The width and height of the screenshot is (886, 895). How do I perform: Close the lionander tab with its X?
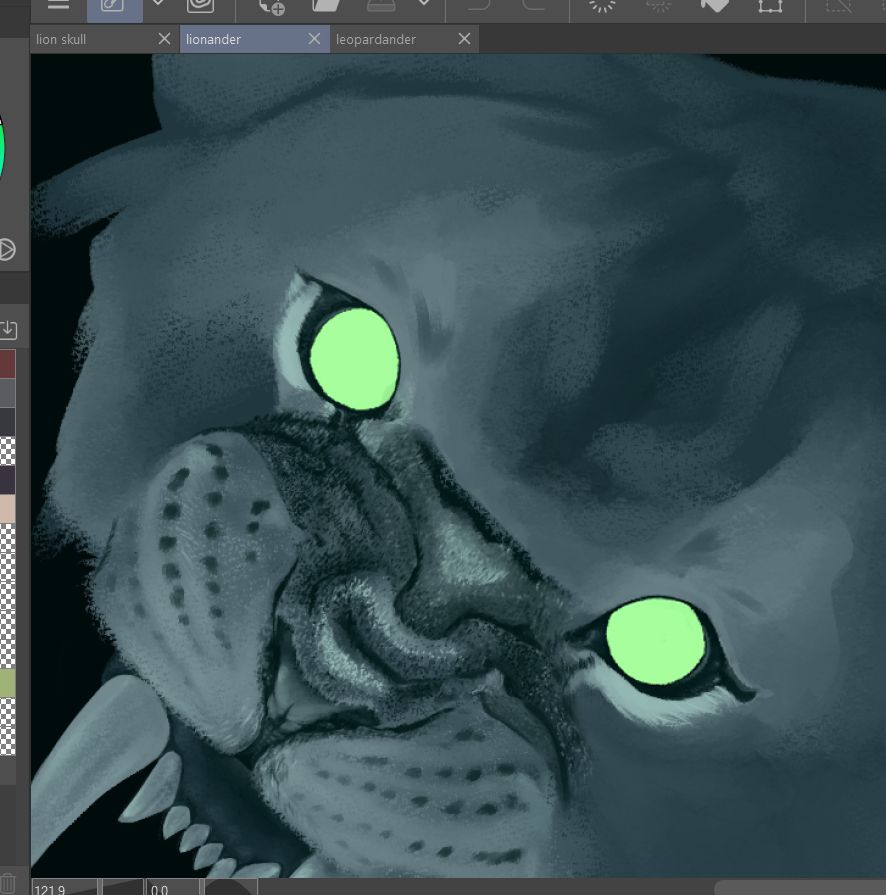[x=314, y=39]
